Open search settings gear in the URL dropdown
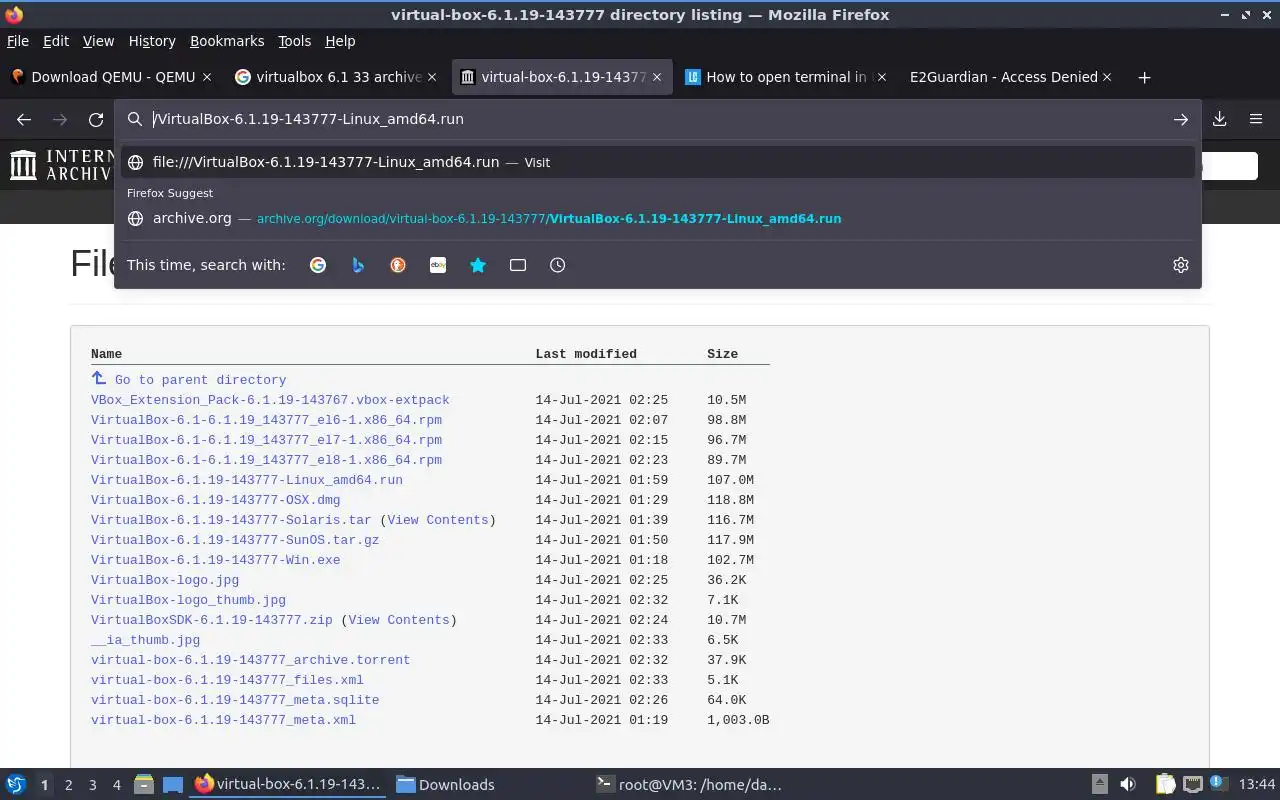This screenshot has height=800, width=1280. [x=1181, y=265]
